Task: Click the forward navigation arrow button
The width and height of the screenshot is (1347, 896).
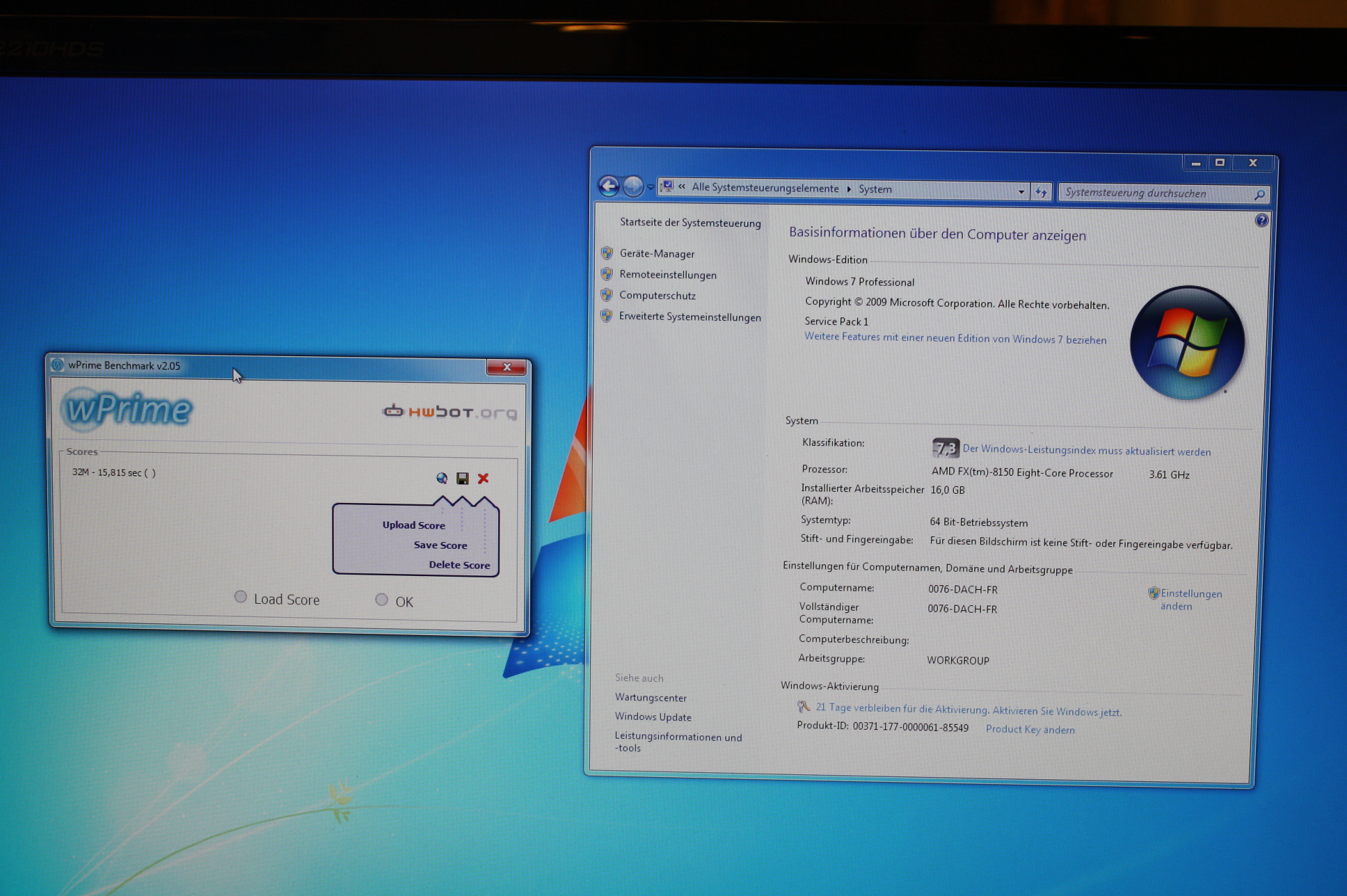Action: tap(633, 186)
